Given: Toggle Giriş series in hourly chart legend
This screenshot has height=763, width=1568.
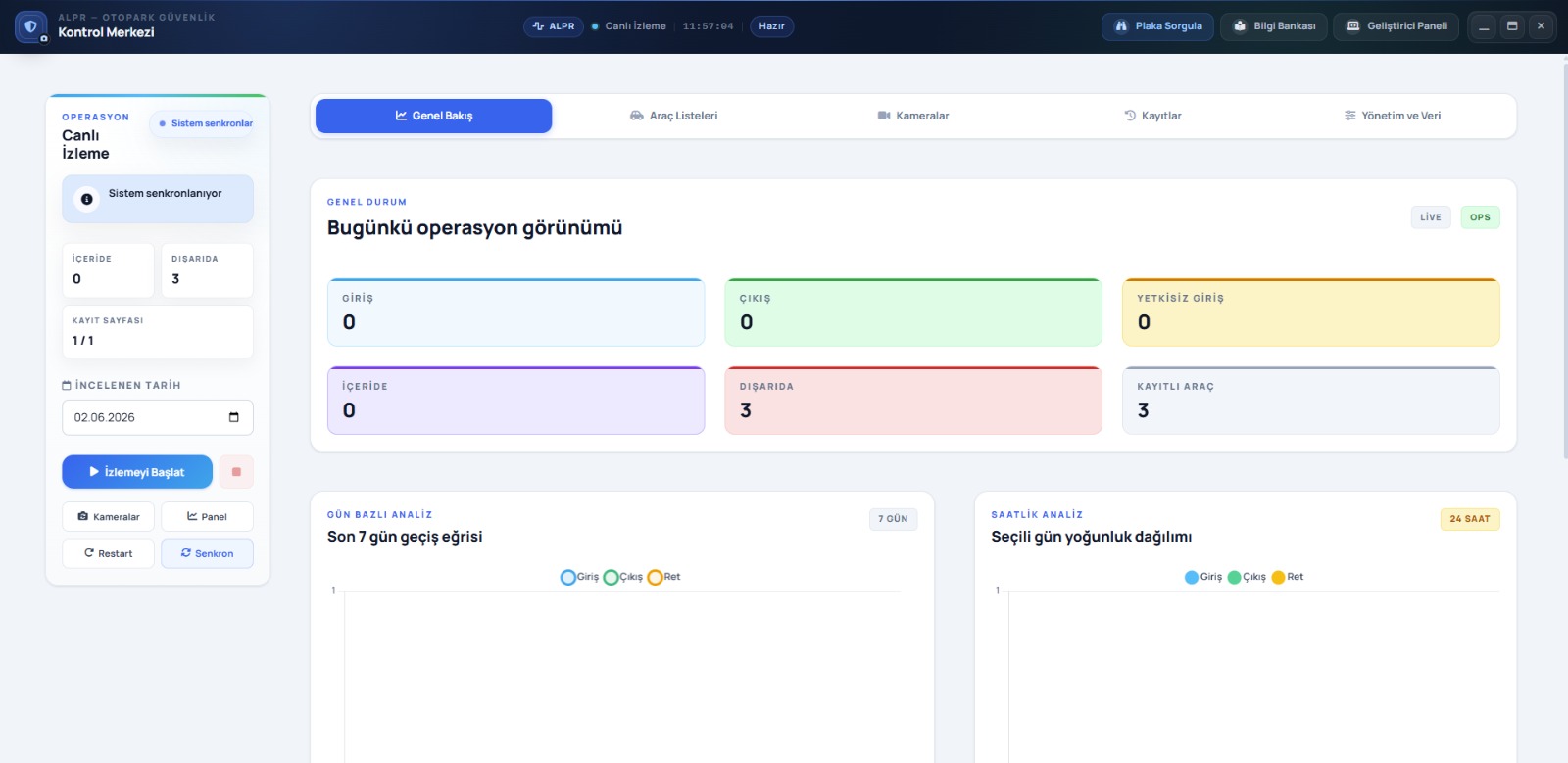Looking at the screenshot, I should click(1203, 577).
